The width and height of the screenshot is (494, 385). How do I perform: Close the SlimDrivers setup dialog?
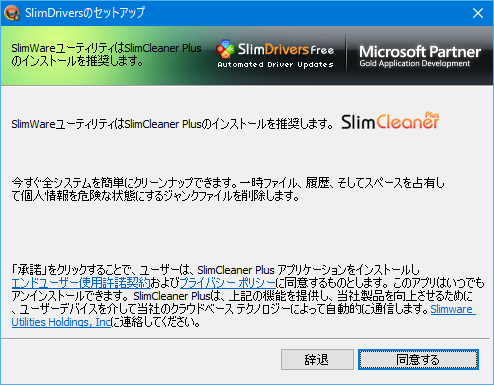pos(478,13)
